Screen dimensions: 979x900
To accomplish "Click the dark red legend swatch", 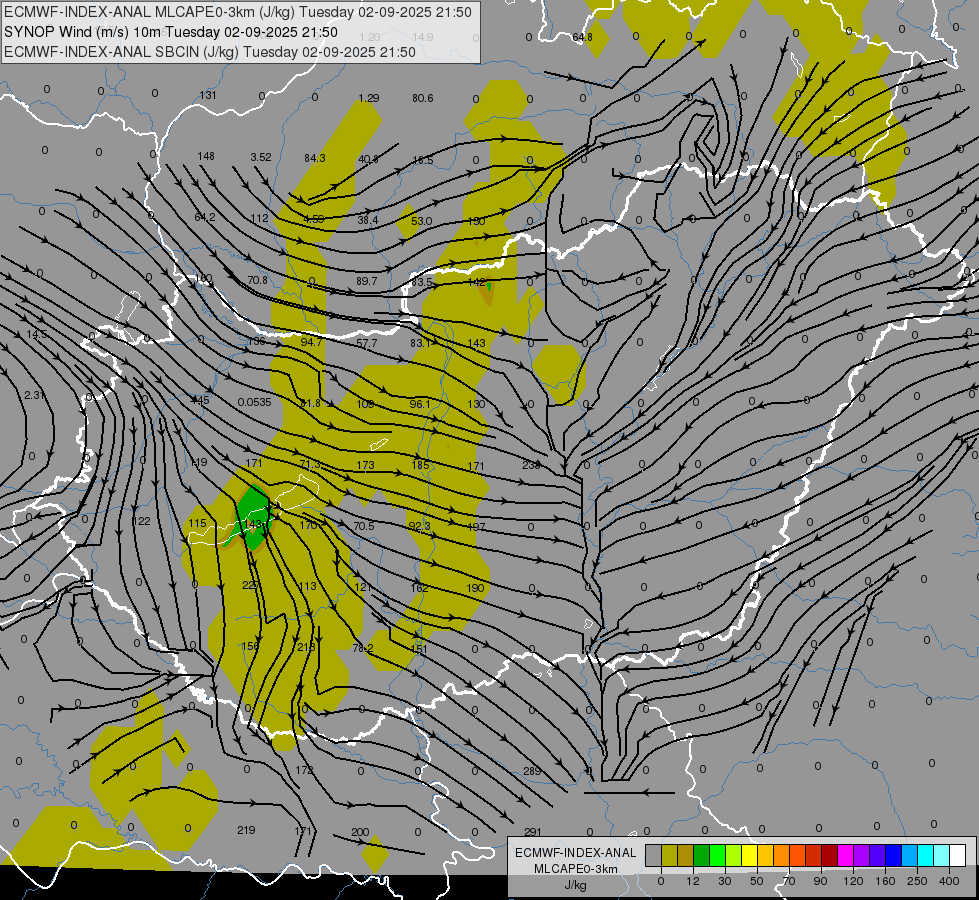I will (x=830, y=856).
